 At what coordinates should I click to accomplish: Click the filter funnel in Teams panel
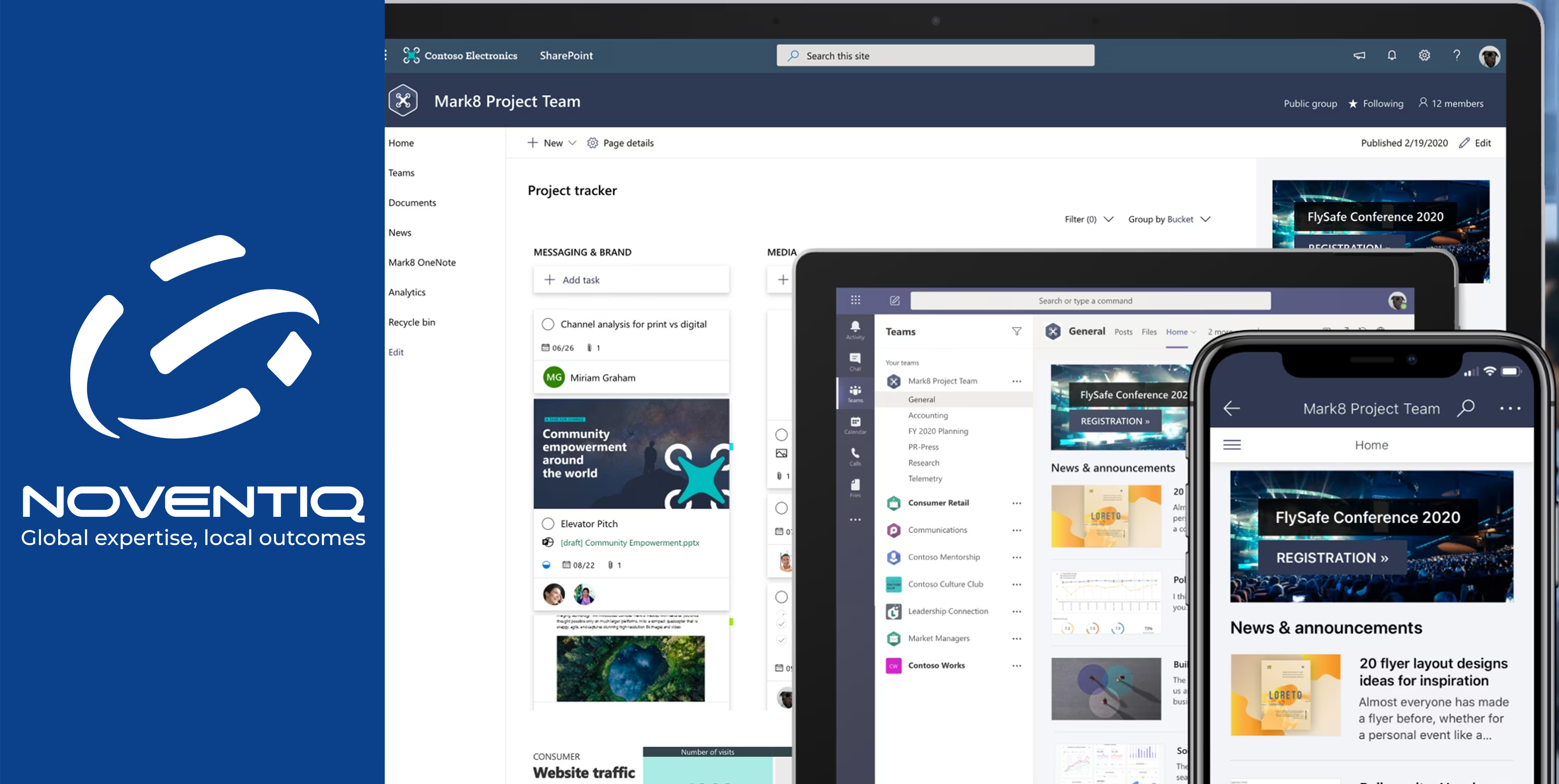coord(1017,332)
